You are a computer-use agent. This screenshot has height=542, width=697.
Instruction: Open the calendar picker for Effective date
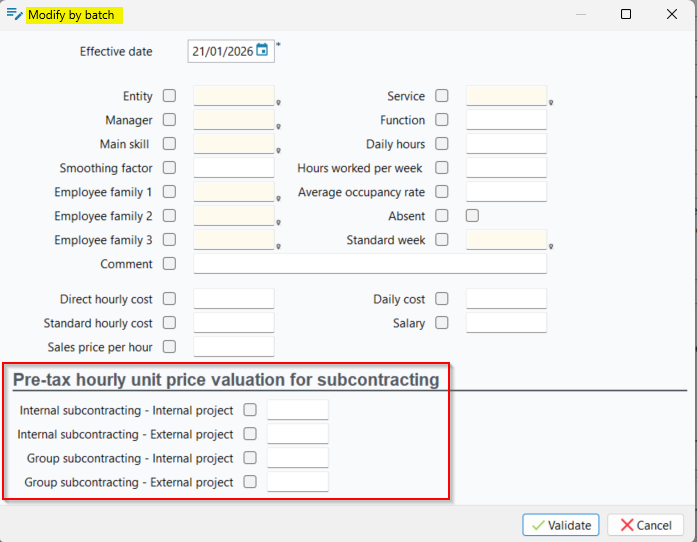tap(262, 51)
